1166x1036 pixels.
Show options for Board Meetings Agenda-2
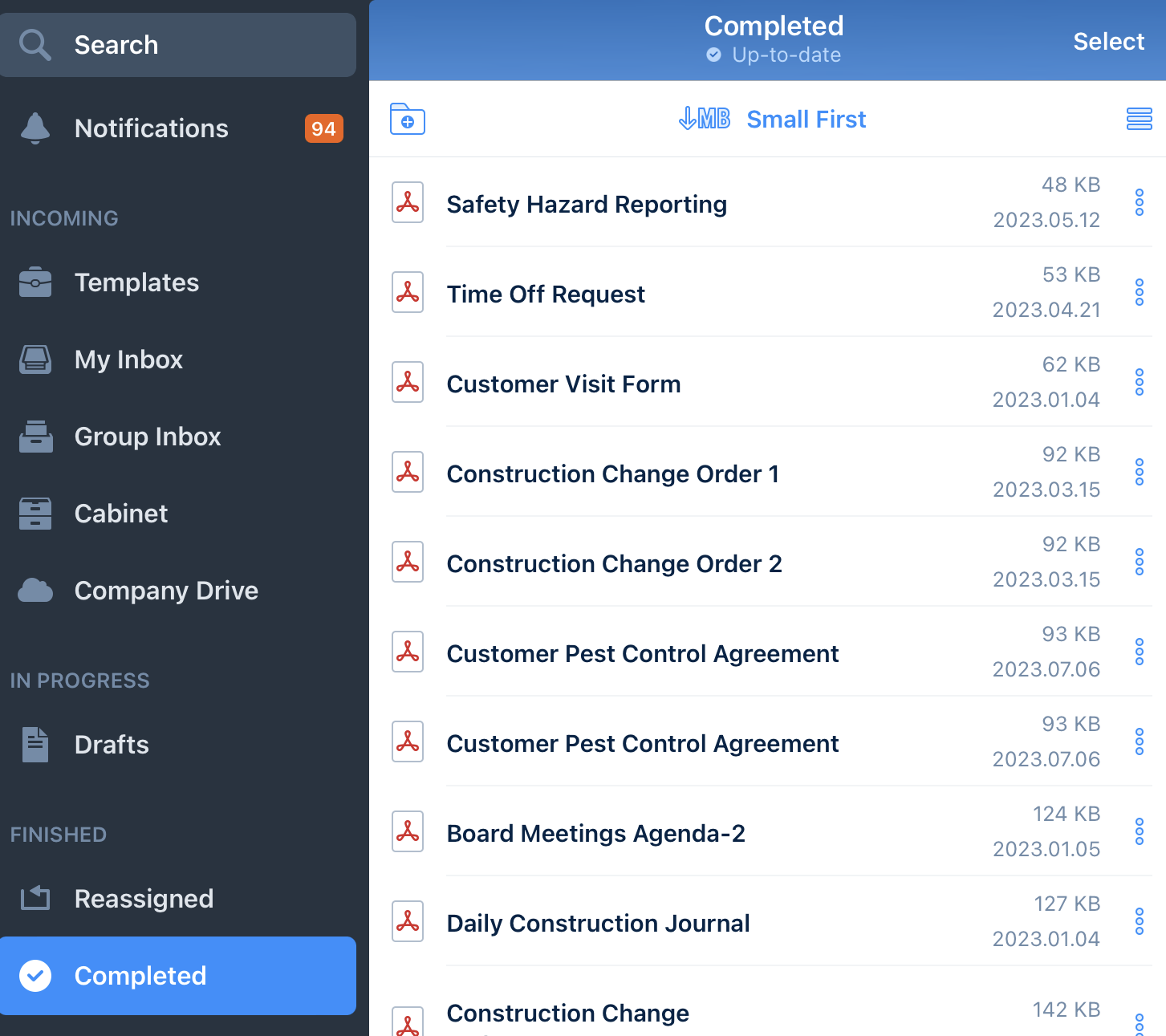[x=1139, y=831]
